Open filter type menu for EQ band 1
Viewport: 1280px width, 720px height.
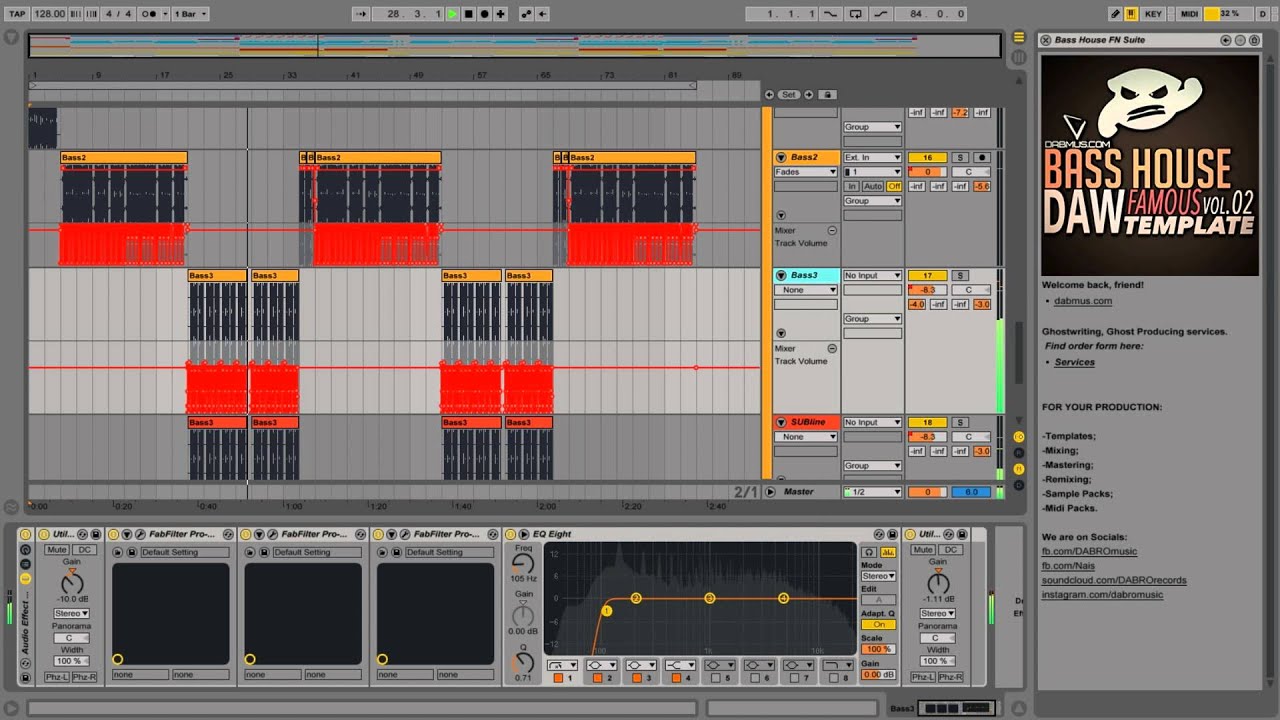tap(560, 664)
